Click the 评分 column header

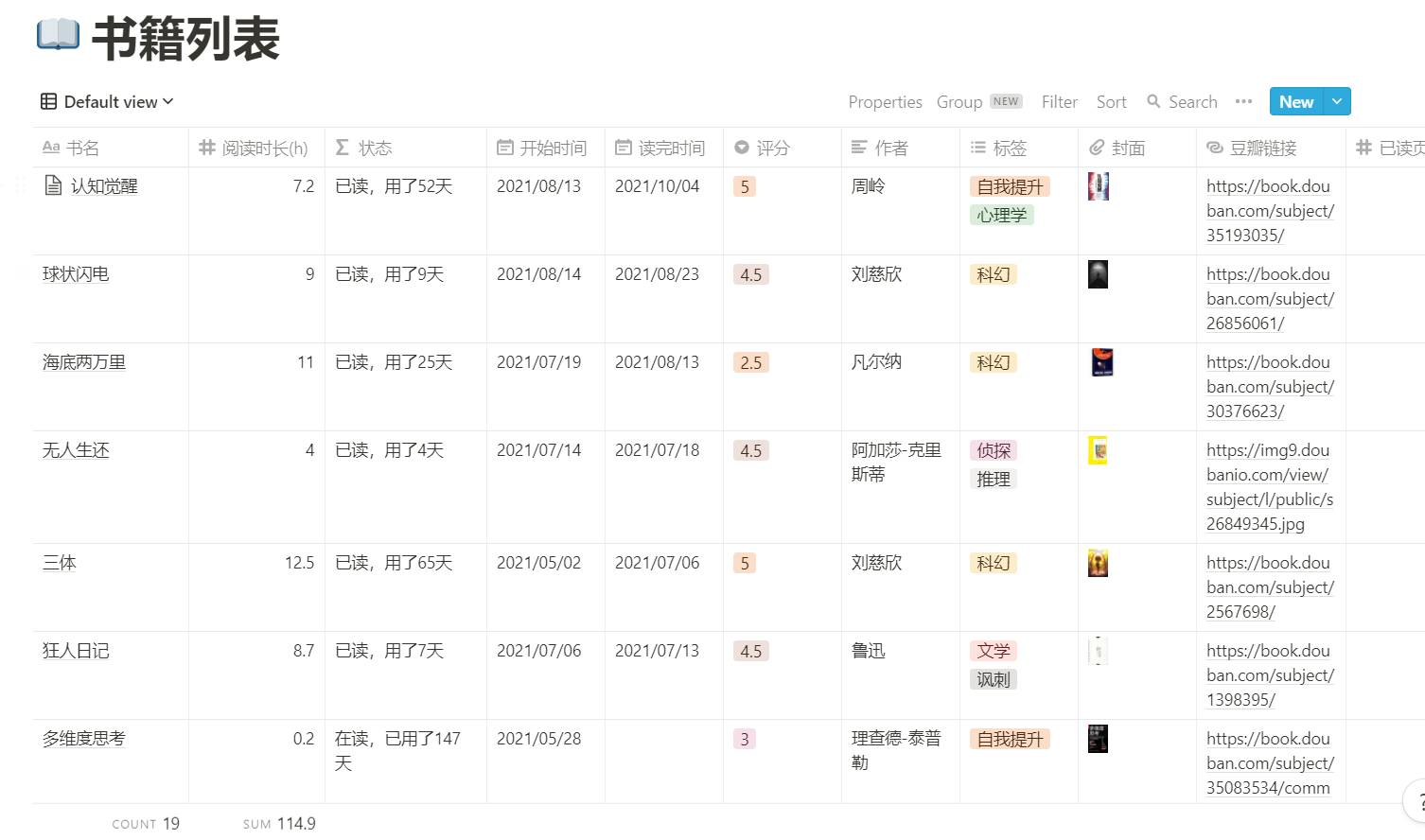point(783,148)
